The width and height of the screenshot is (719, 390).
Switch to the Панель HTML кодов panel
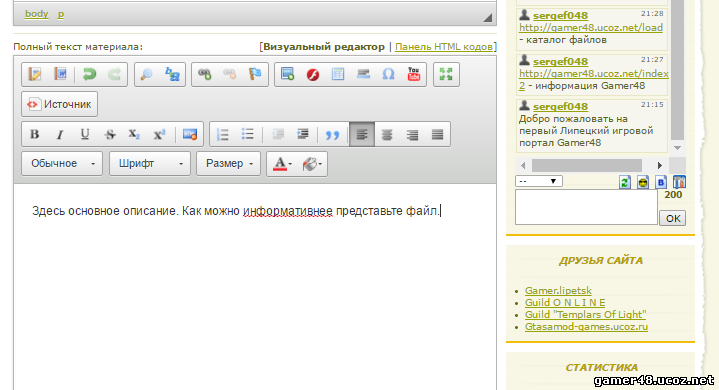click(x=444, y=47)
